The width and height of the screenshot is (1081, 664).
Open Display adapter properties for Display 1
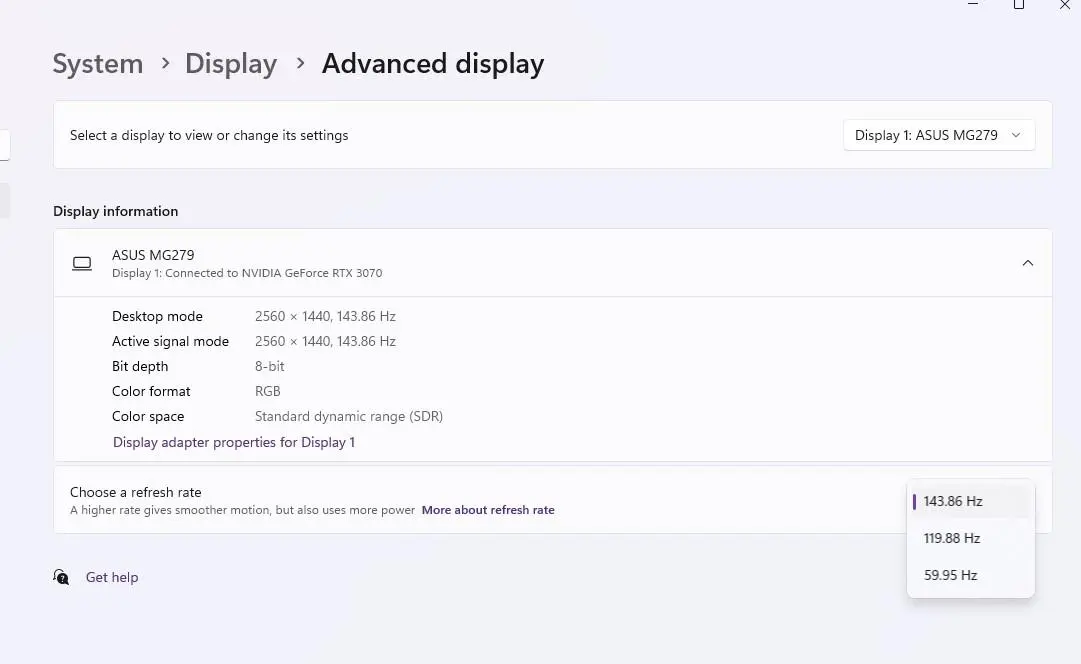click(234, 442)
